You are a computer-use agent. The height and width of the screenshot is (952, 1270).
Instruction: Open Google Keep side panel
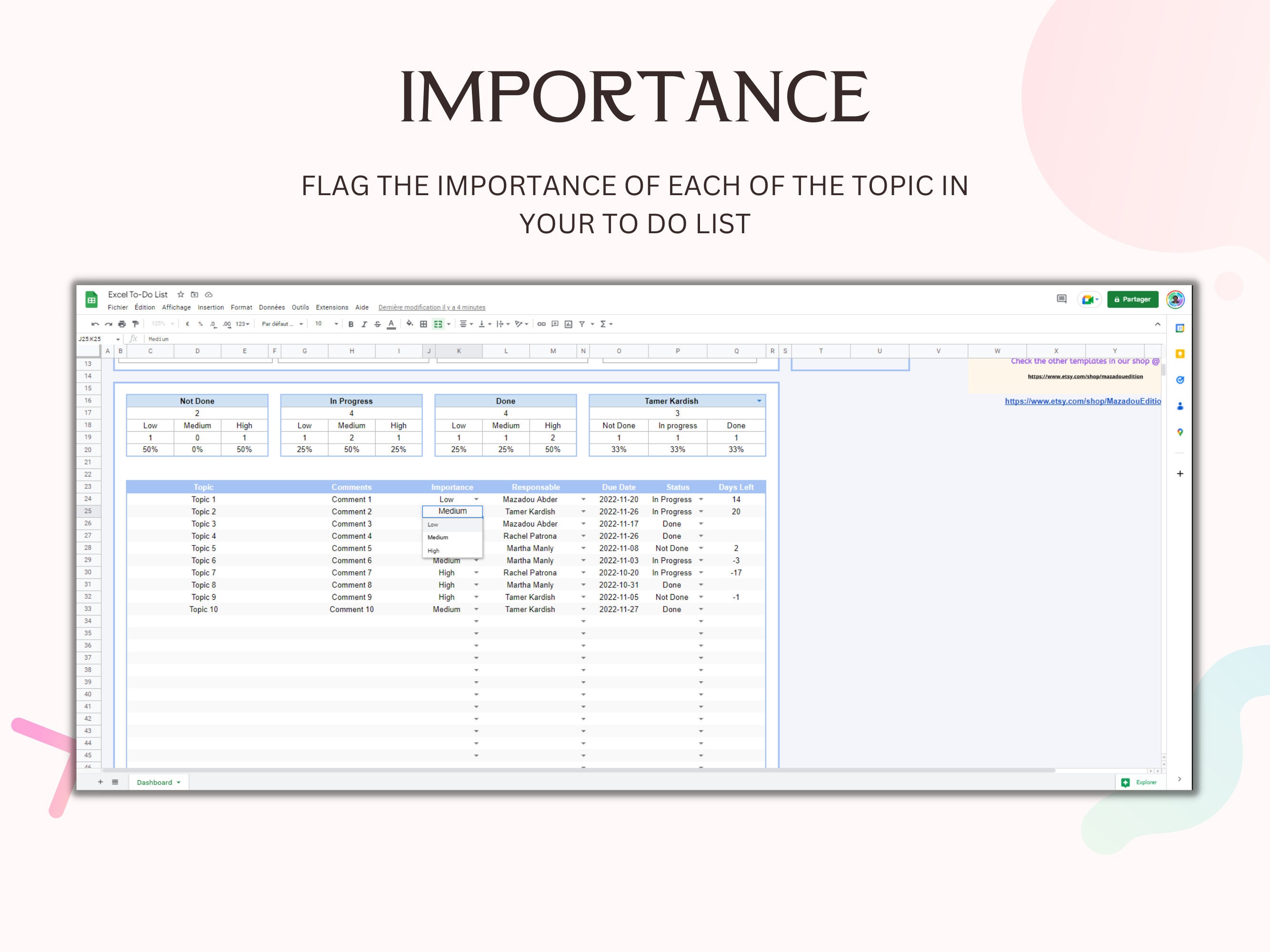pos(1180,354)
